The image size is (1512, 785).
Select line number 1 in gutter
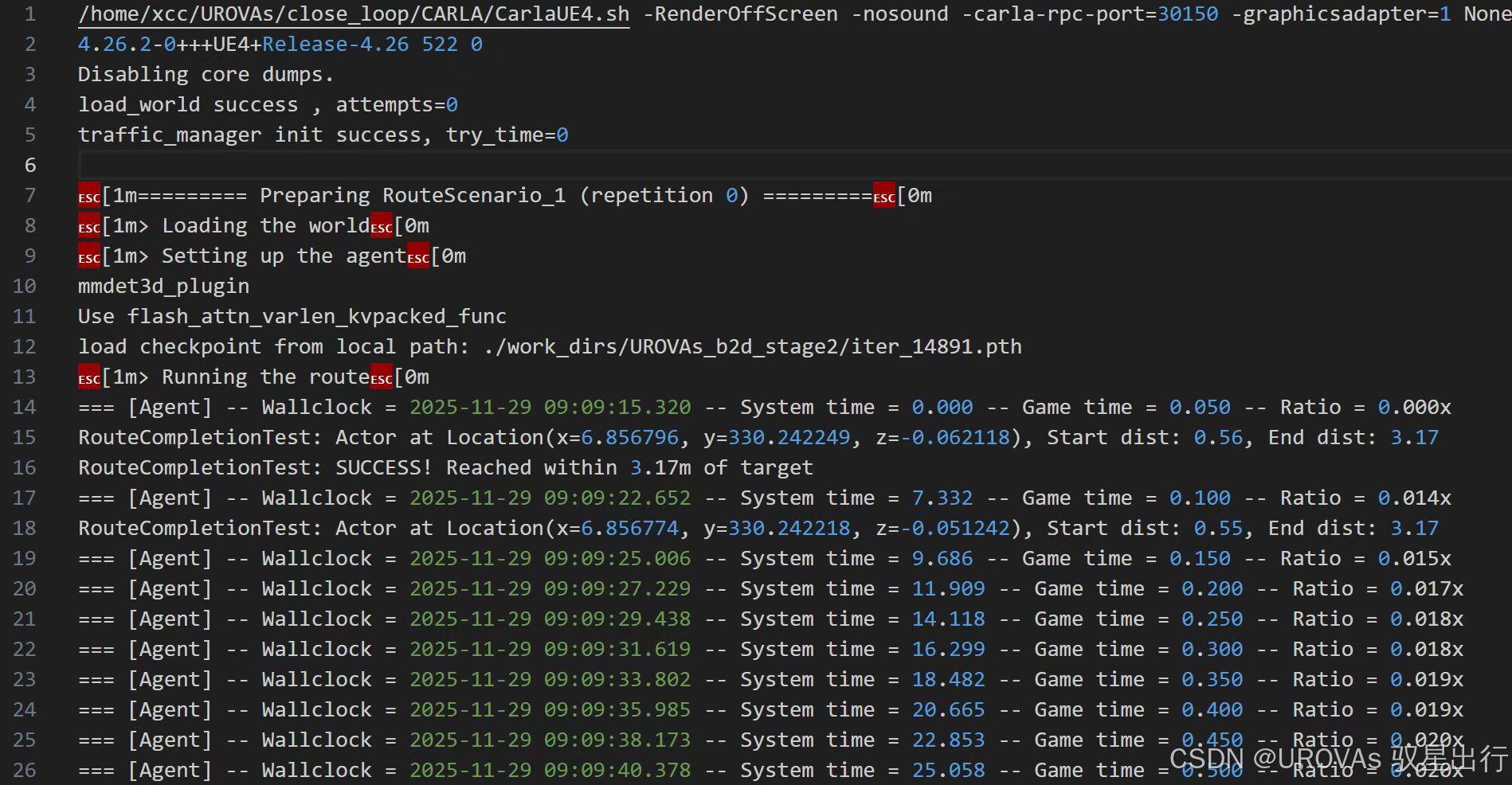tap(29, 14)
